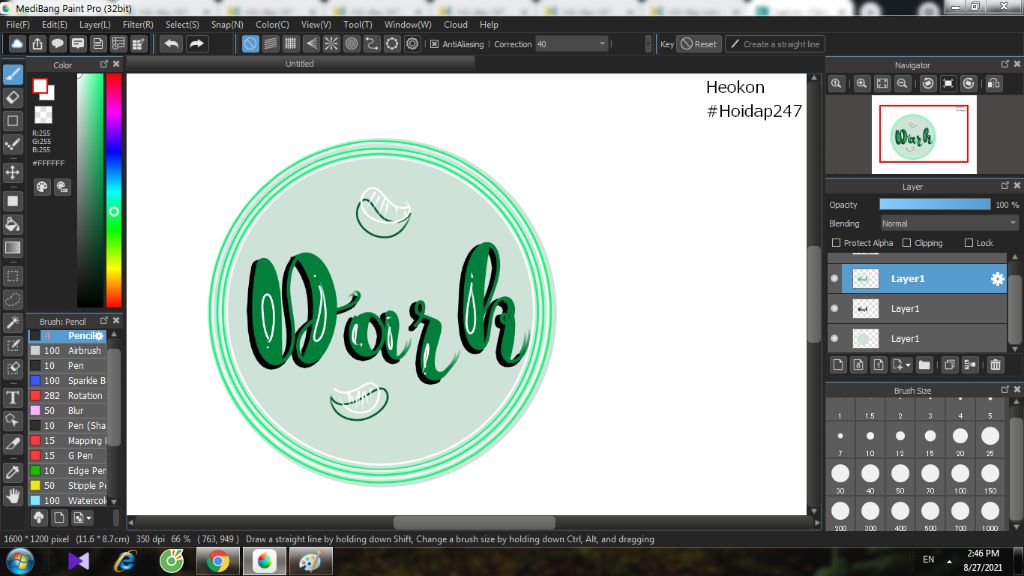This screenshot has height=576, width=1024.
Task: Enable parallel lines snap
Action: pyautogui.click(x=270, y=44)
